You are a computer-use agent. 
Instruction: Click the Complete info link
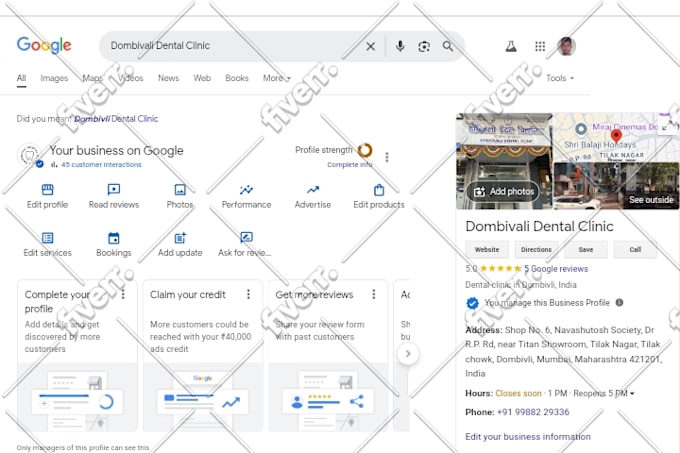350,165
